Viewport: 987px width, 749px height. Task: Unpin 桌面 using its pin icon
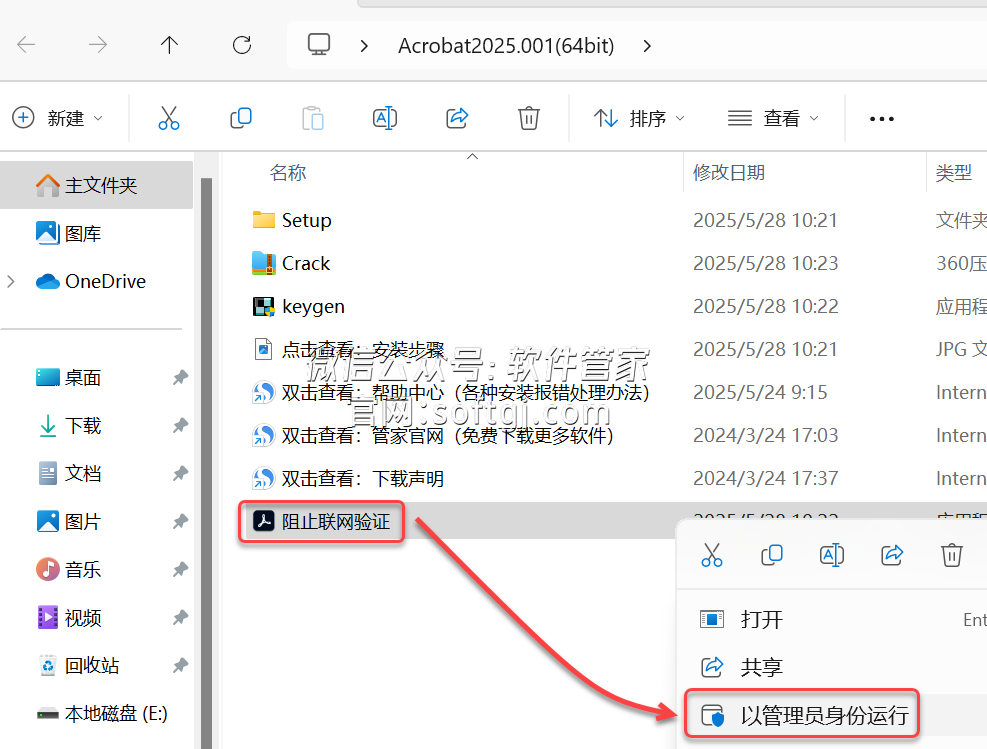[180, 378]
